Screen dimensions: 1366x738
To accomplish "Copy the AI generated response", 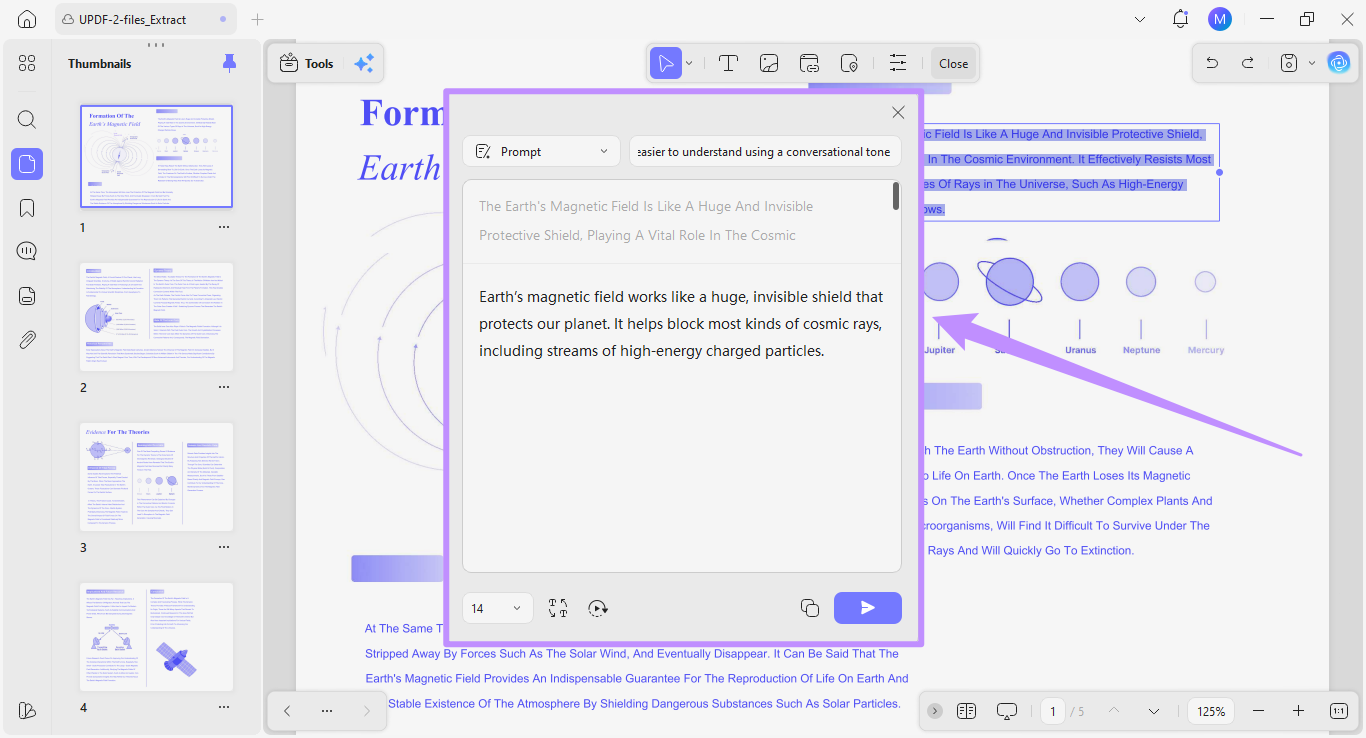I will tap(810, 608).
